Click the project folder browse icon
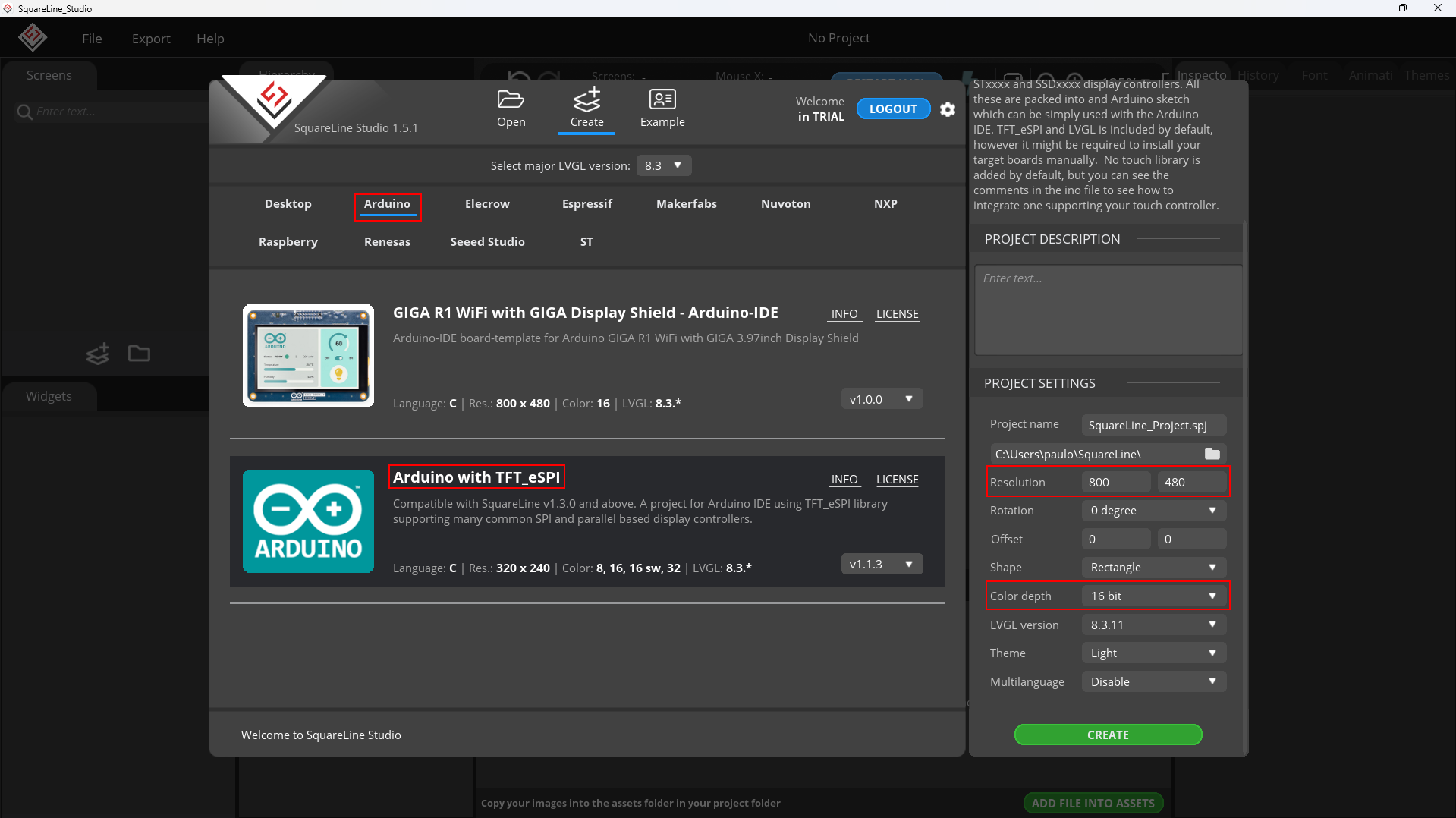1456x818 pixels. point(1212,454)
